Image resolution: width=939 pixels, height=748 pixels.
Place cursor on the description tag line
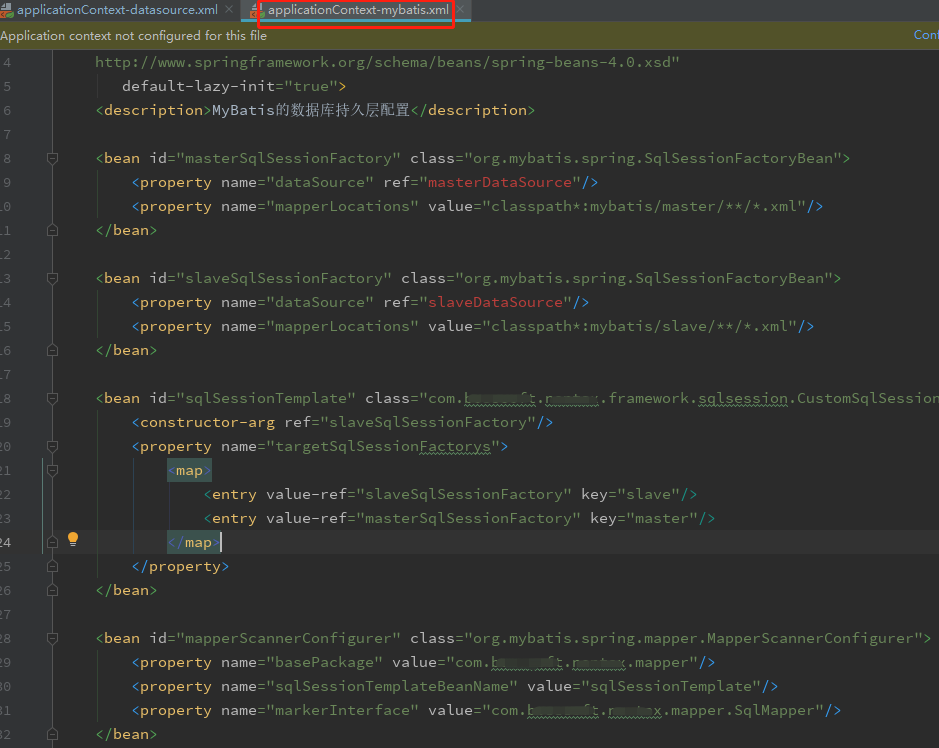(x=315, y=110)
